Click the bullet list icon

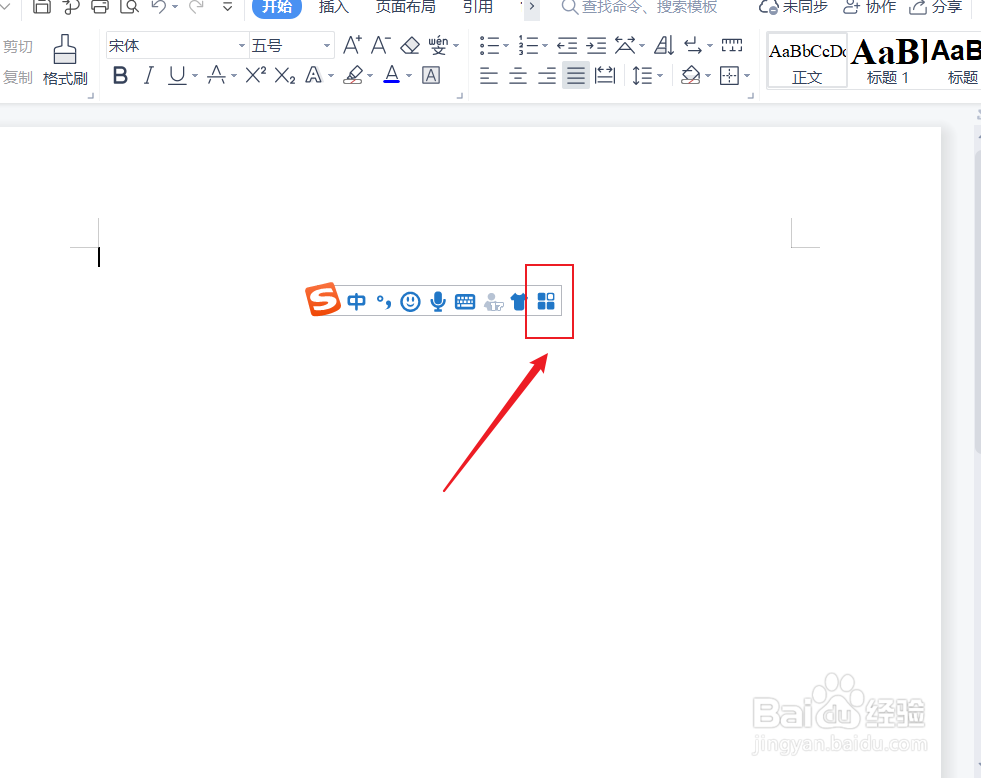click(x=489, y=46)
